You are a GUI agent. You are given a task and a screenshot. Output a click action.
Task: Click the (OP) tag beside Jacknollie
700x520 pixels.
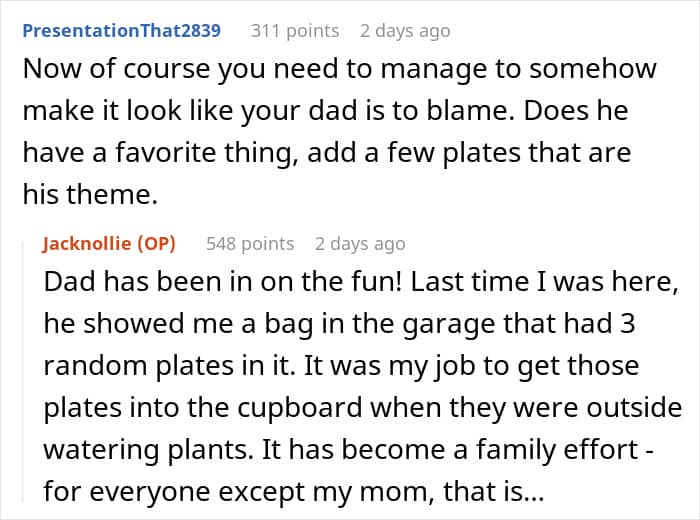click(x=156, y=244)
